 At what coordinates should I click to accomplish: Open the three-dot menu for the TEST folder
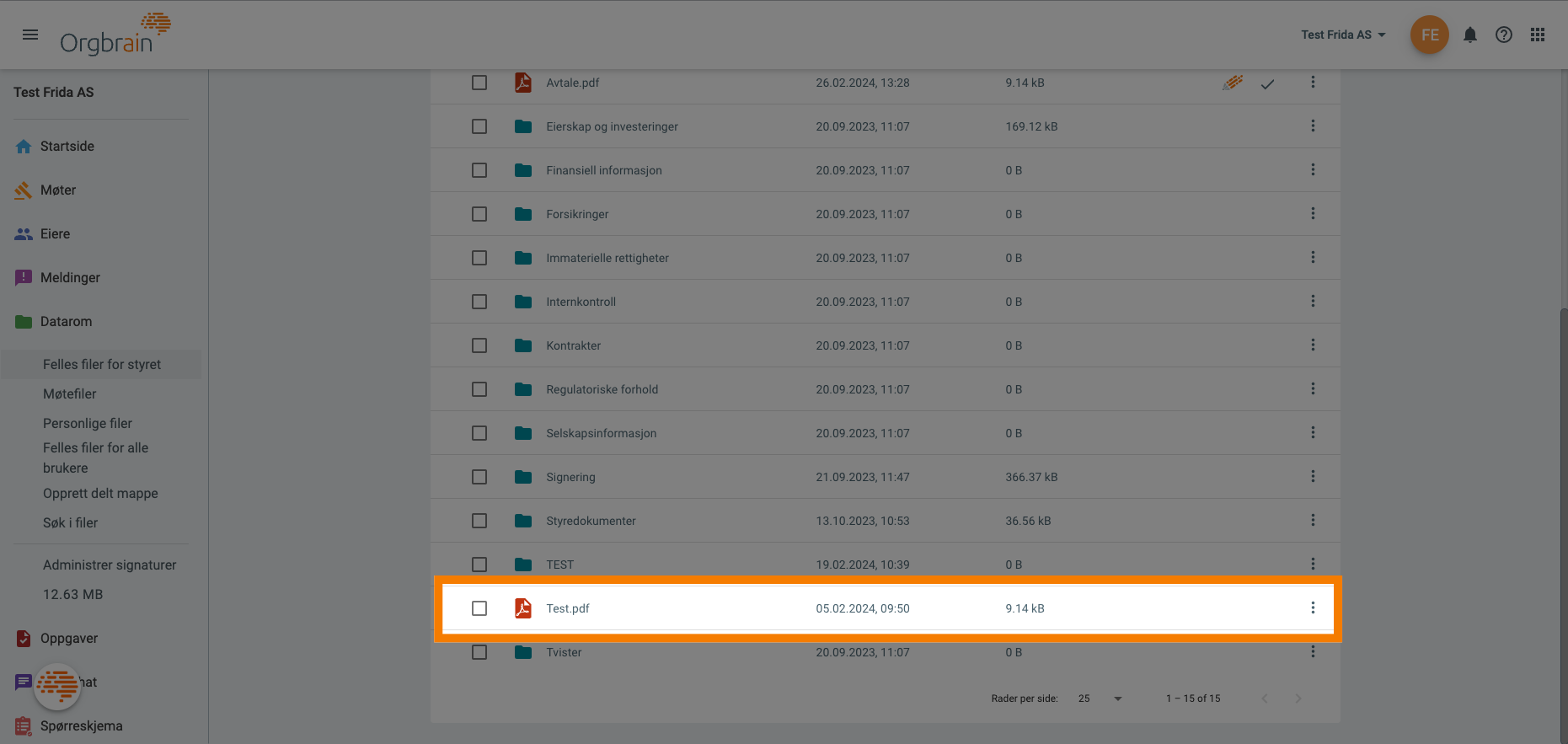(x=1313, y=564)
